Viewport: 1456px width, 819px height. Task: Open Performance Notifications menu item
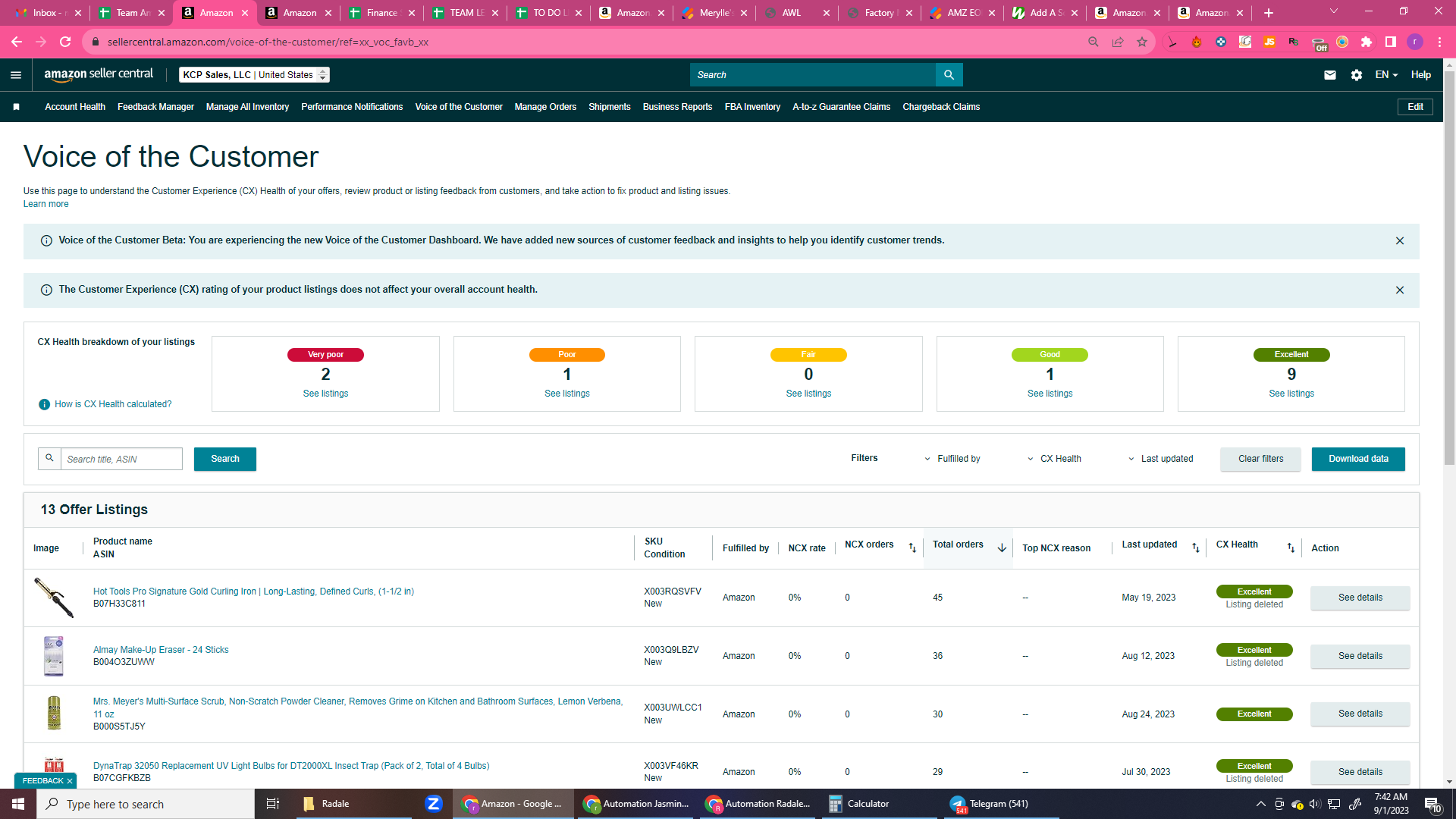[x=352, y=107]
